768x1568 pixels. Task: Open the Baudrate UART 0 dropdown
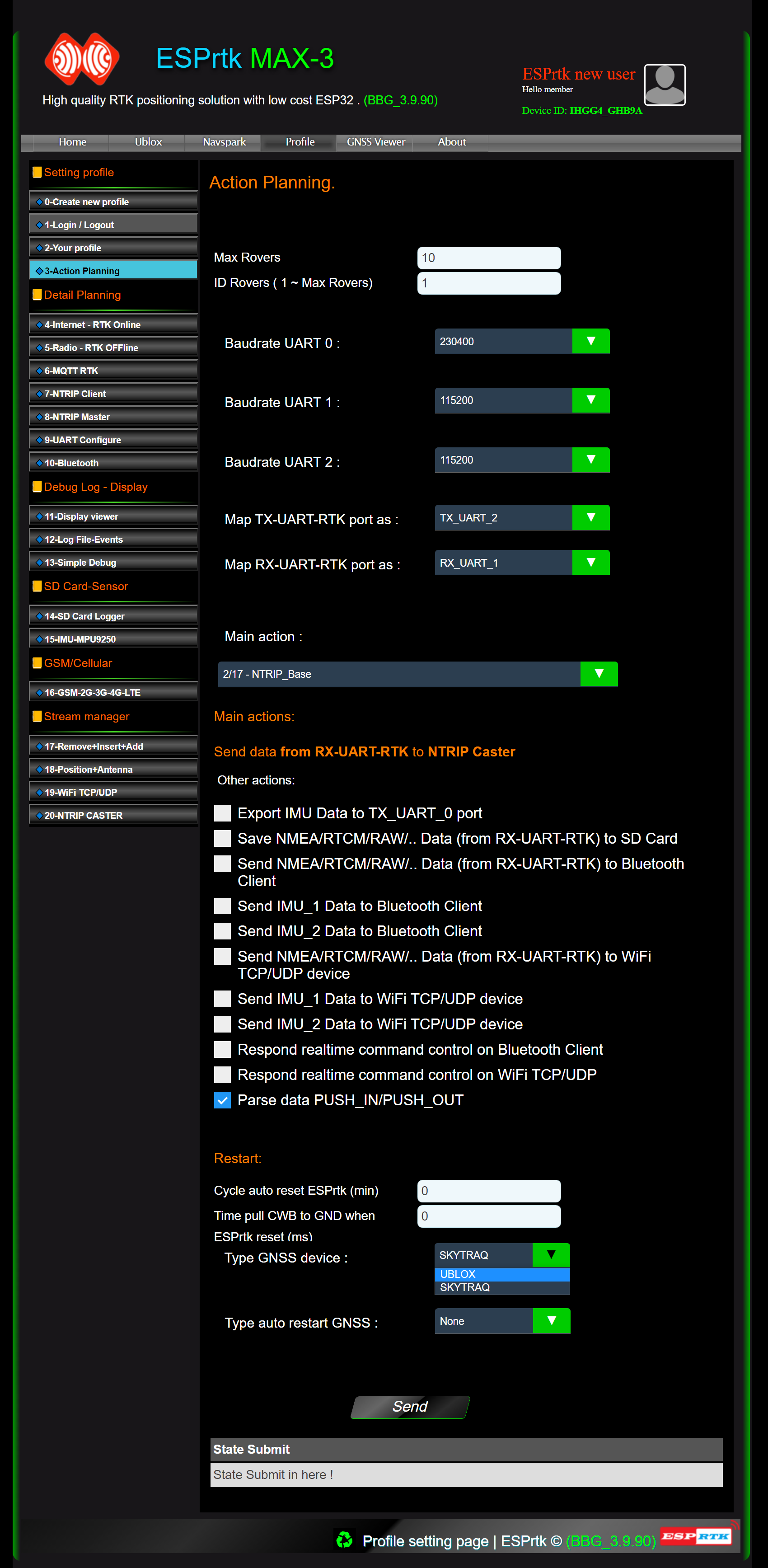tap(521, 342)
